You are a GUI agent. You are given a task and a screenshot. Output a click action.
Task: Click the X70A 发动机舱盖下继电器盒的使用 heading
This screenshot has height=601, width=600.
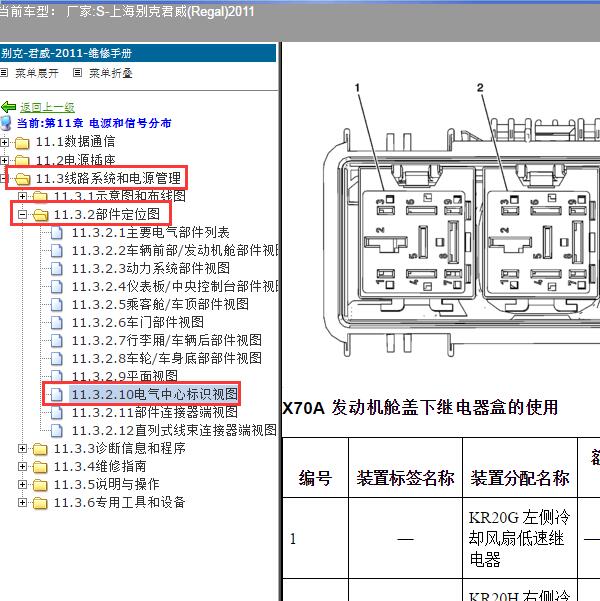(x=420, y=407)
